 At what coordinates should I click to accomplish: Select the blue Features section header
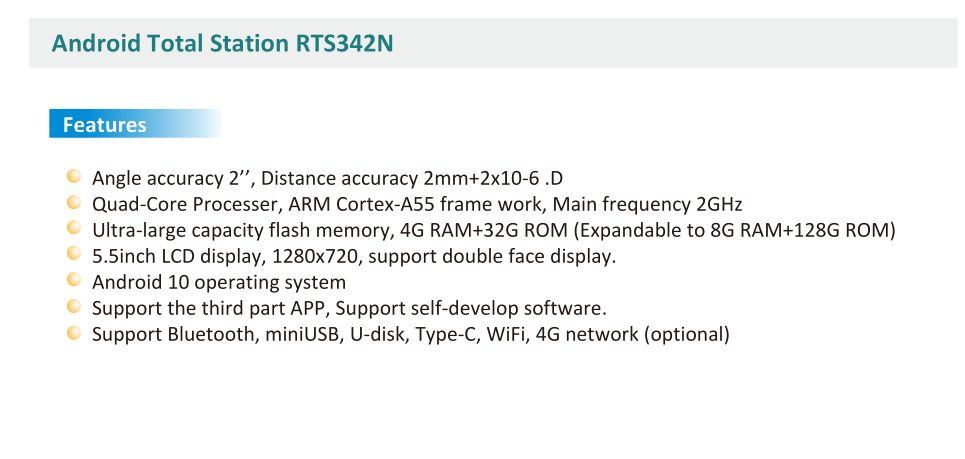tap(135, 124)
